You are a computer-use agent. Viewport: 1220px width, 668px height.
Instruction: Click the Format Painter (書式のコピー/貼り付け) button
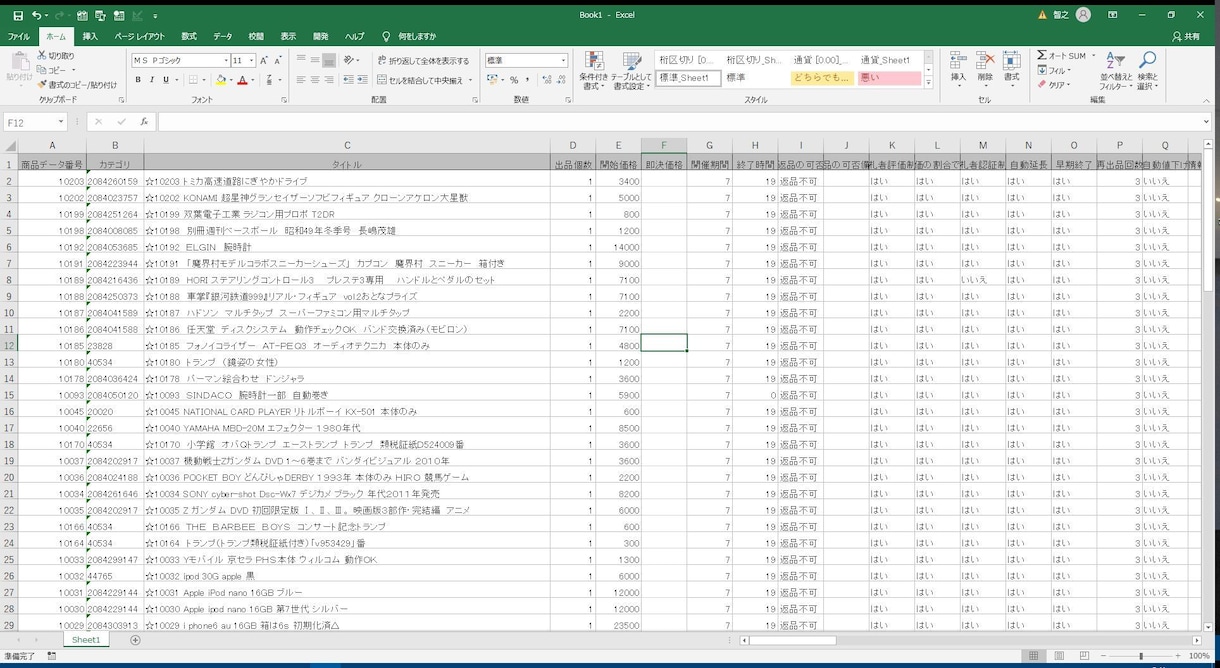tap(77, 85)
